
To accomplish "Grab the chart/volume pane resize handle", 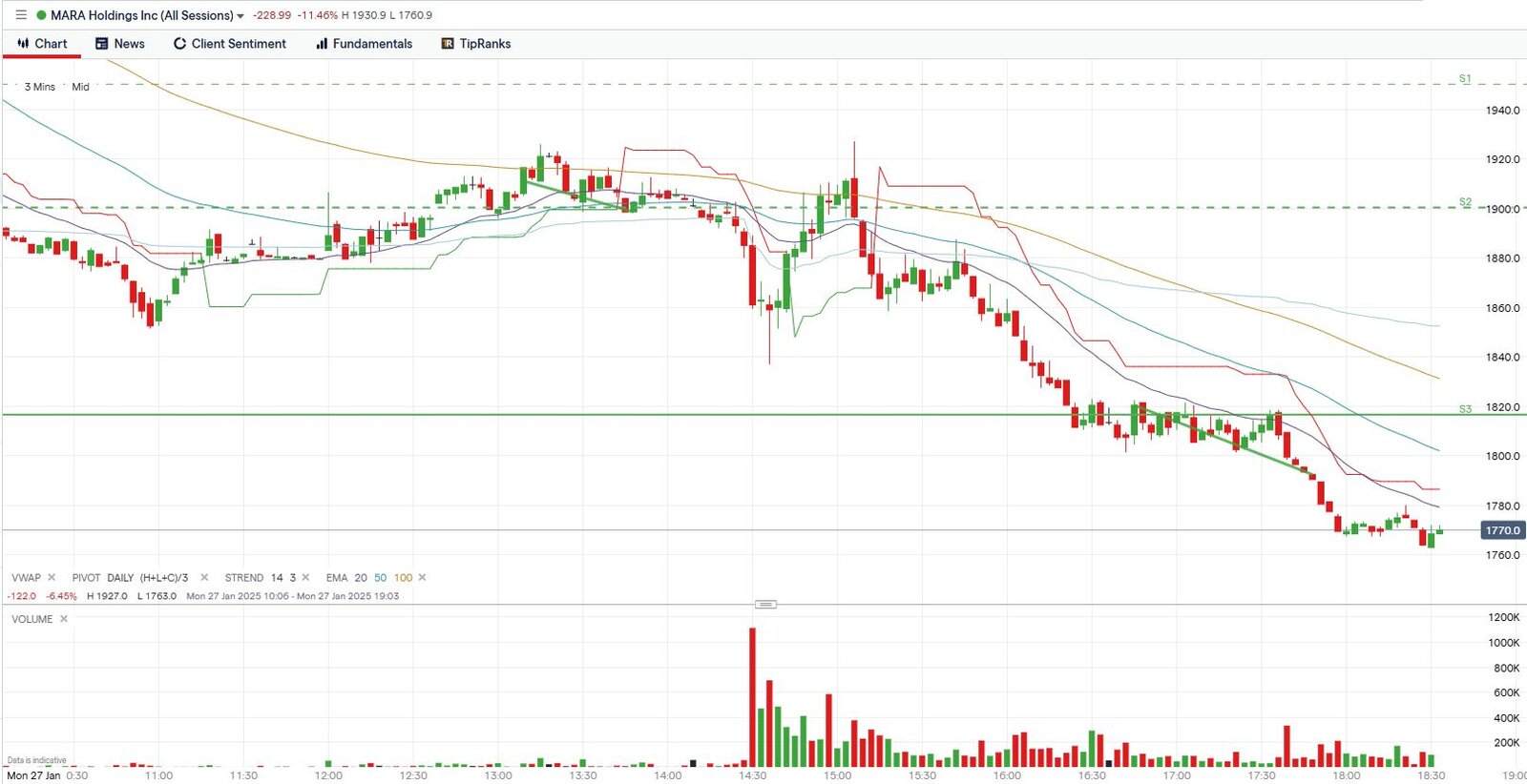I will [765, 604].
